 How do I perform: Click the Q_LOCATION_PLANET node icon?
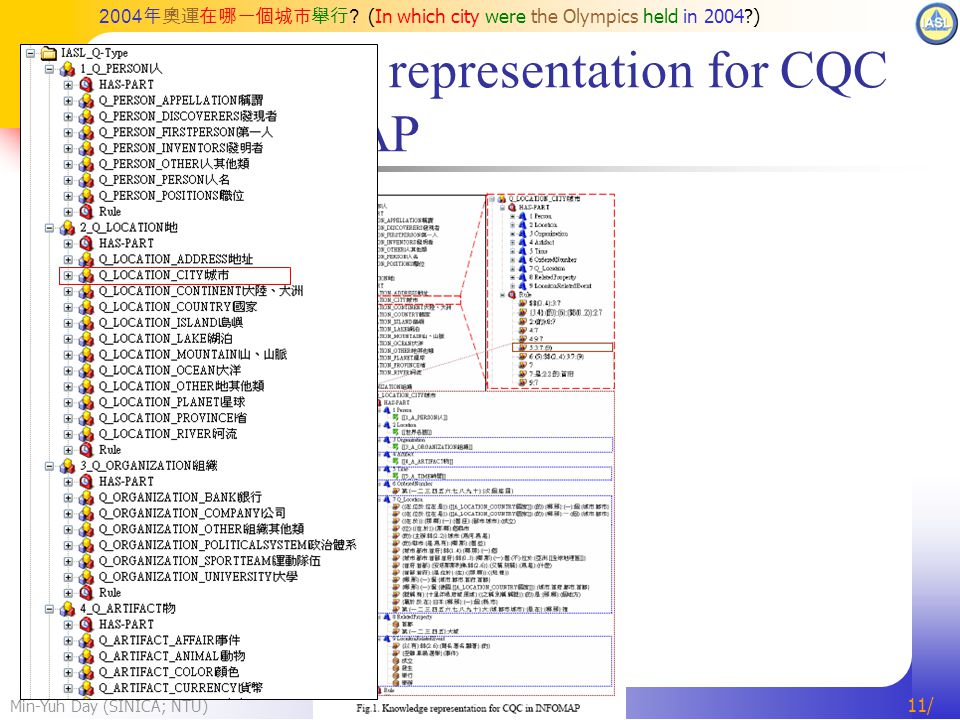[86, 403]
